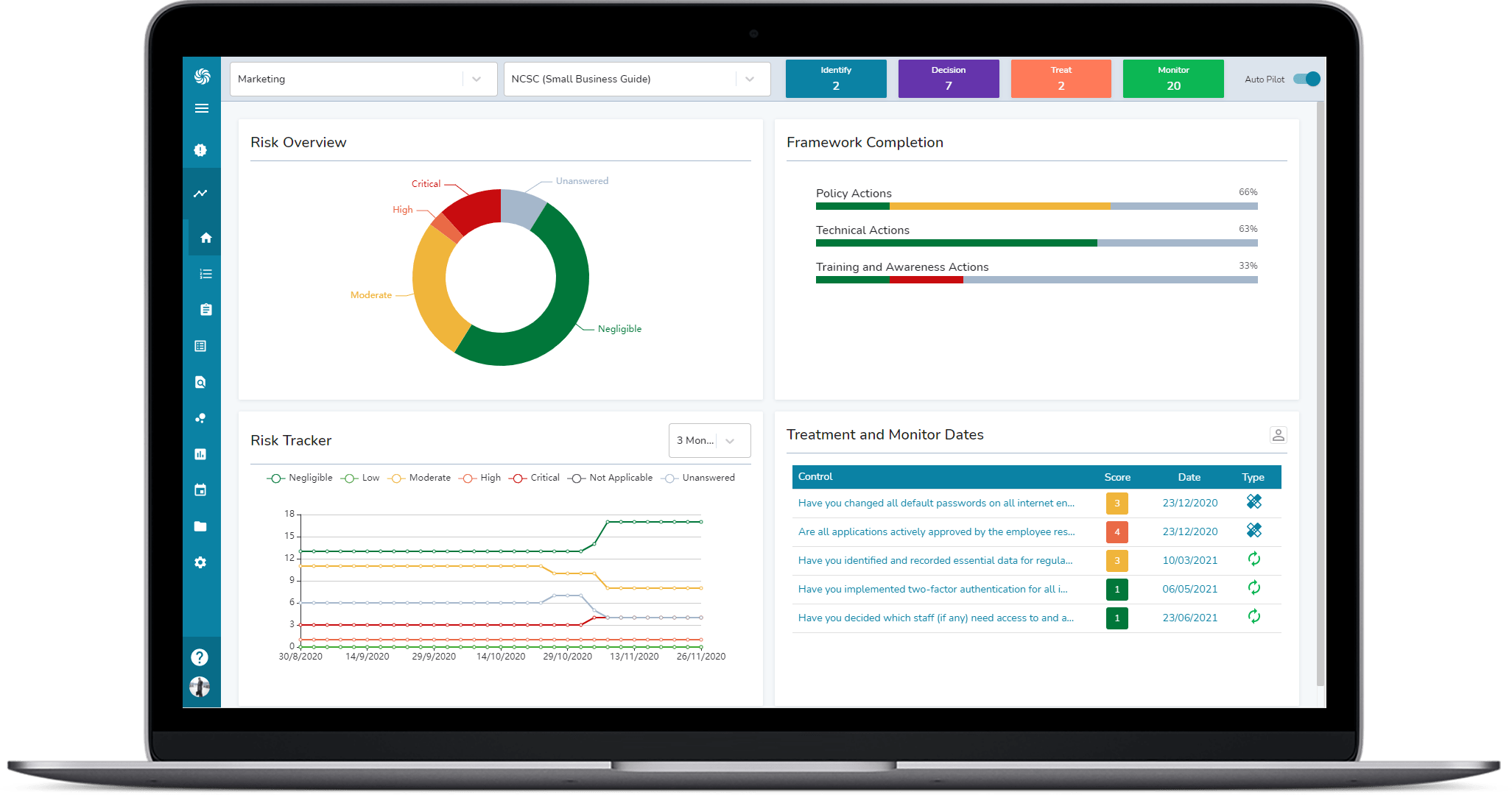1512x795 pixels.
Task: Click monitor cycle icon for two-factor authentication row
Action: coord(1254,588)
